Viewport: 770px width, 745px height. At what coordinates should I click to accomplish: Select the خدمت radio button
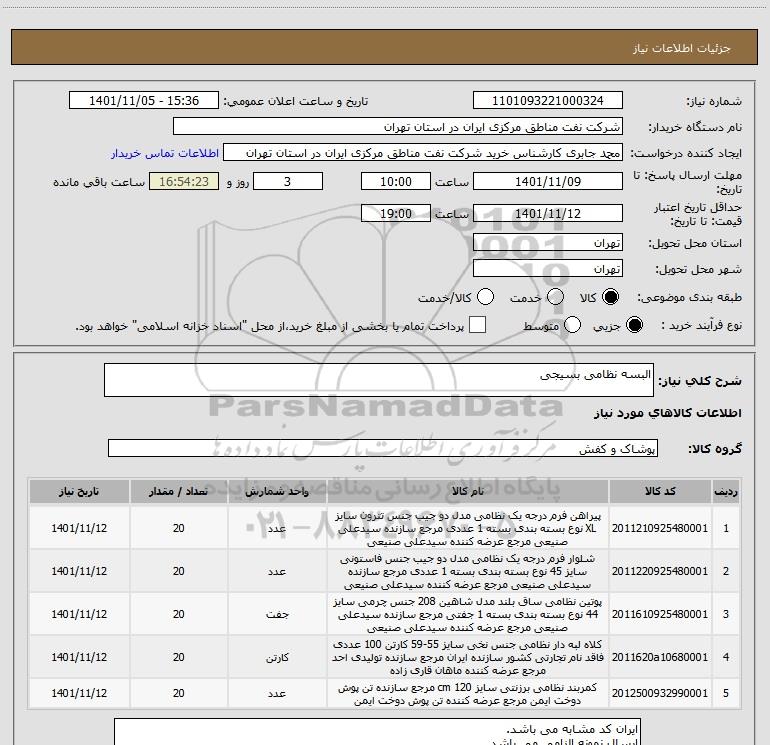click(555, 297)
